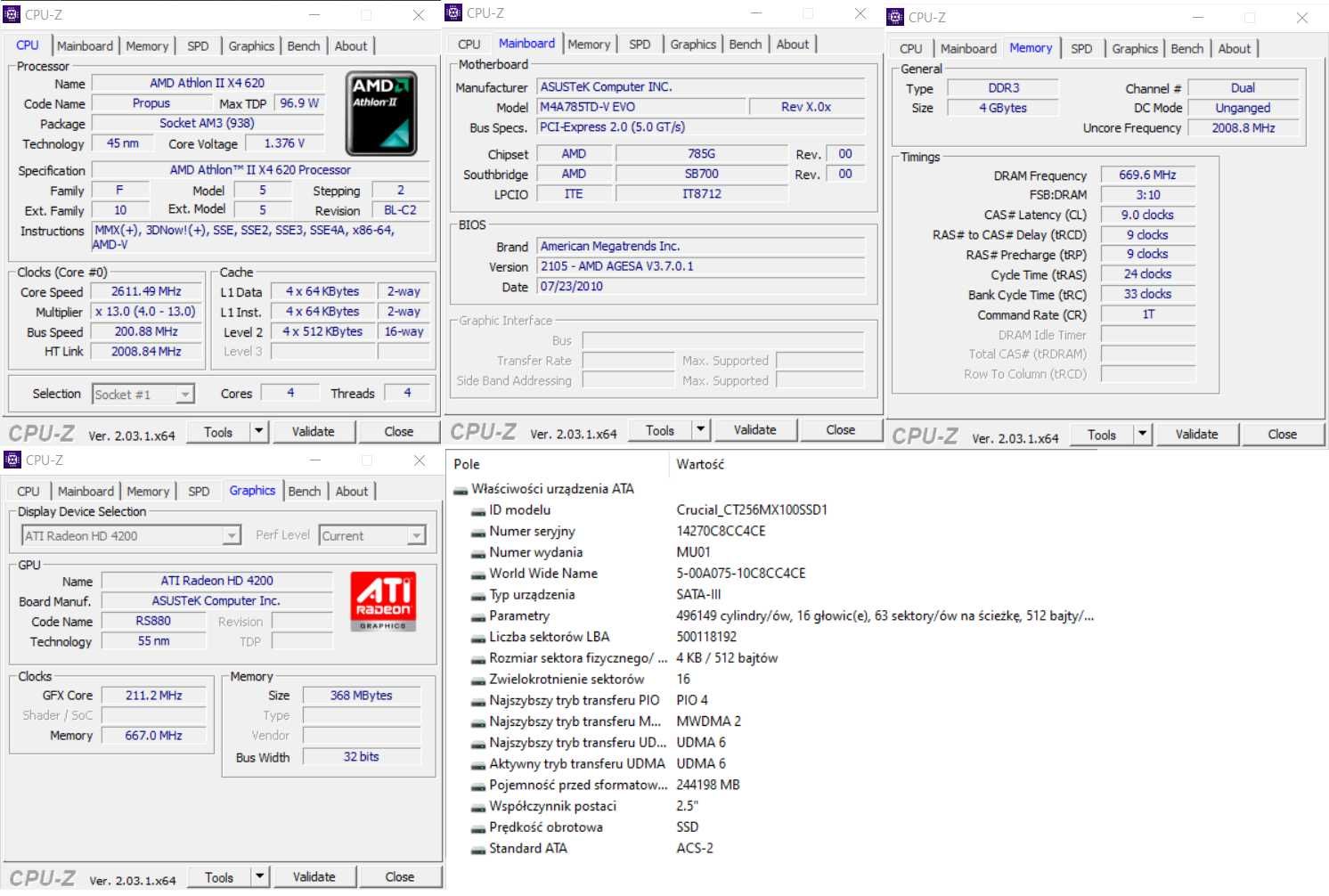Image resolution: width=1329 pixels, height=896 pixels.
Task: Switch to Graphics tab in the Memory window
Action: (x=1135, y=49)
